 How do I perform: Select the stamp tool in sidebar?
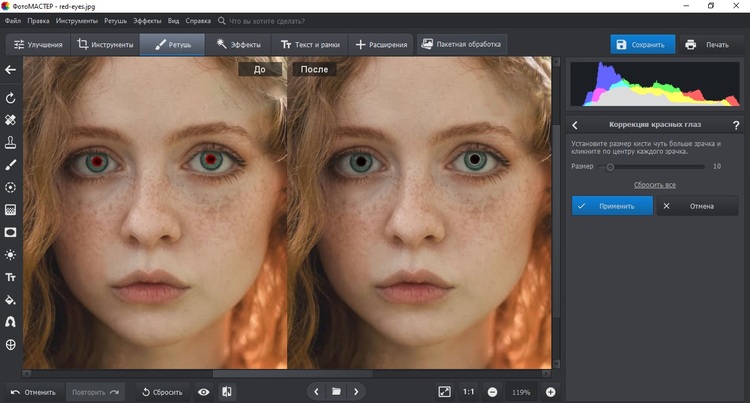tap(11, 142)
